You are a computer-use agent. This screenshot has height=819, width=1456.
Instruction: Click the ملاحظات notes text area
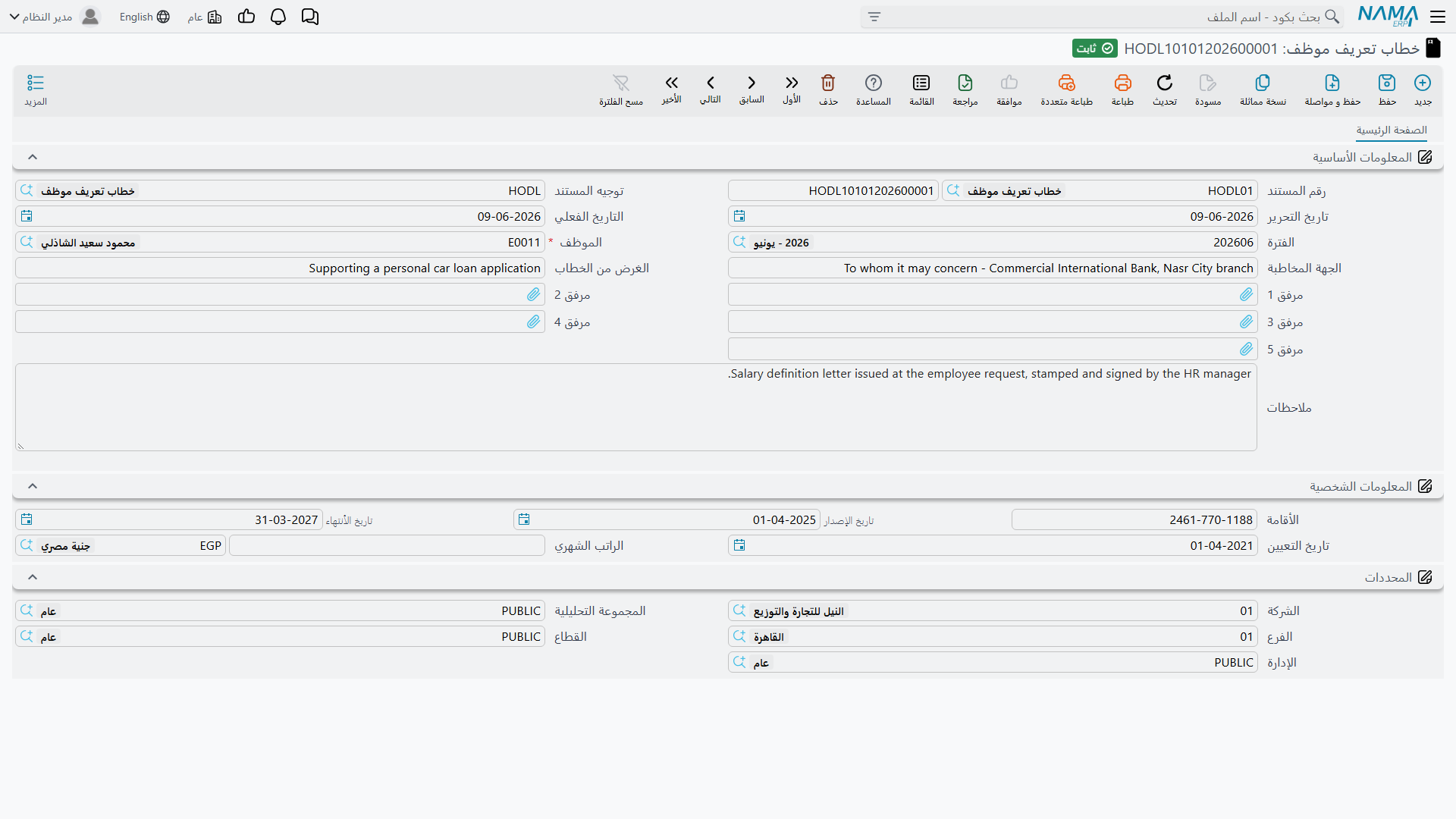click(x=636, y=407)
